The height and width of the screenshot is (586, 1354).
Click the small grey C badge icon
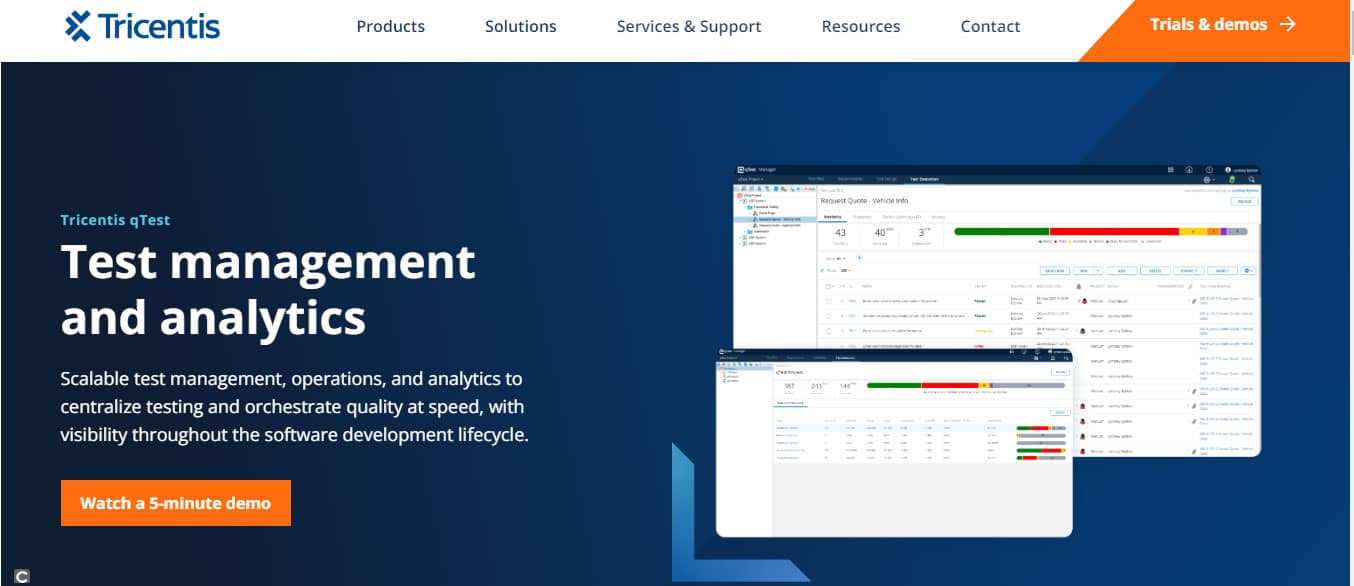click(x=22, y=576)
